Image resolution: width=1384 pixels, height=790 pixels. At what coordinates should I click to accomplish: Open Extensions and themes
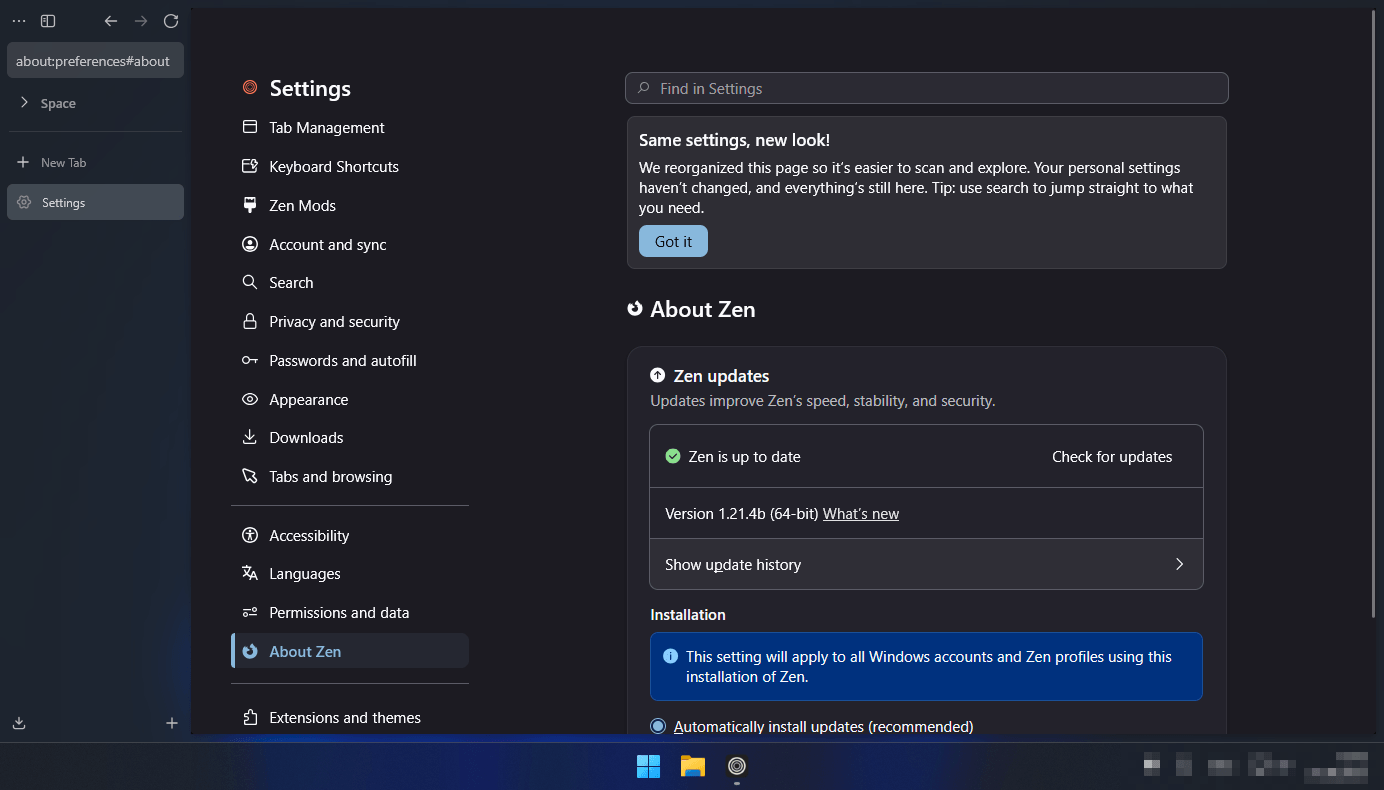[350, 717]
